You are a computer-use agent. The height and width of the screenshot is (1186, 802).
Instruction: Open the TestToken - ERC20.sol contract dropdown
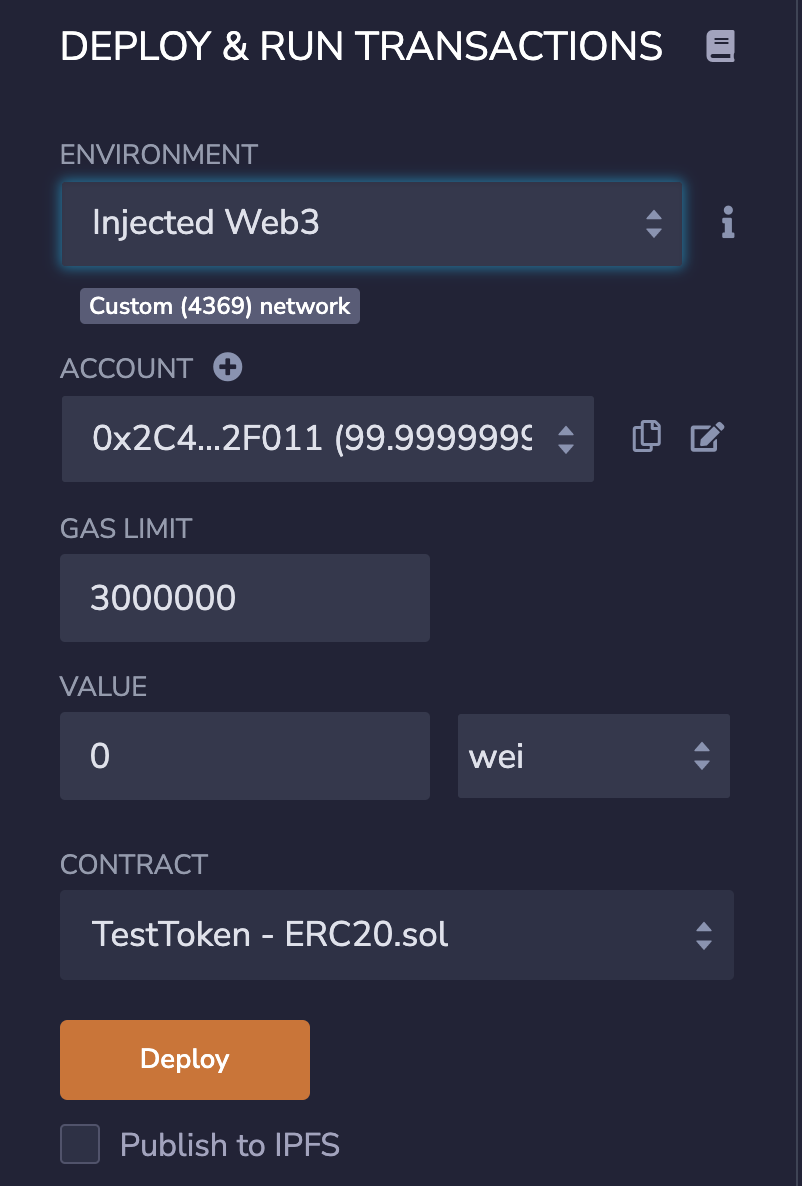(396, 935)
